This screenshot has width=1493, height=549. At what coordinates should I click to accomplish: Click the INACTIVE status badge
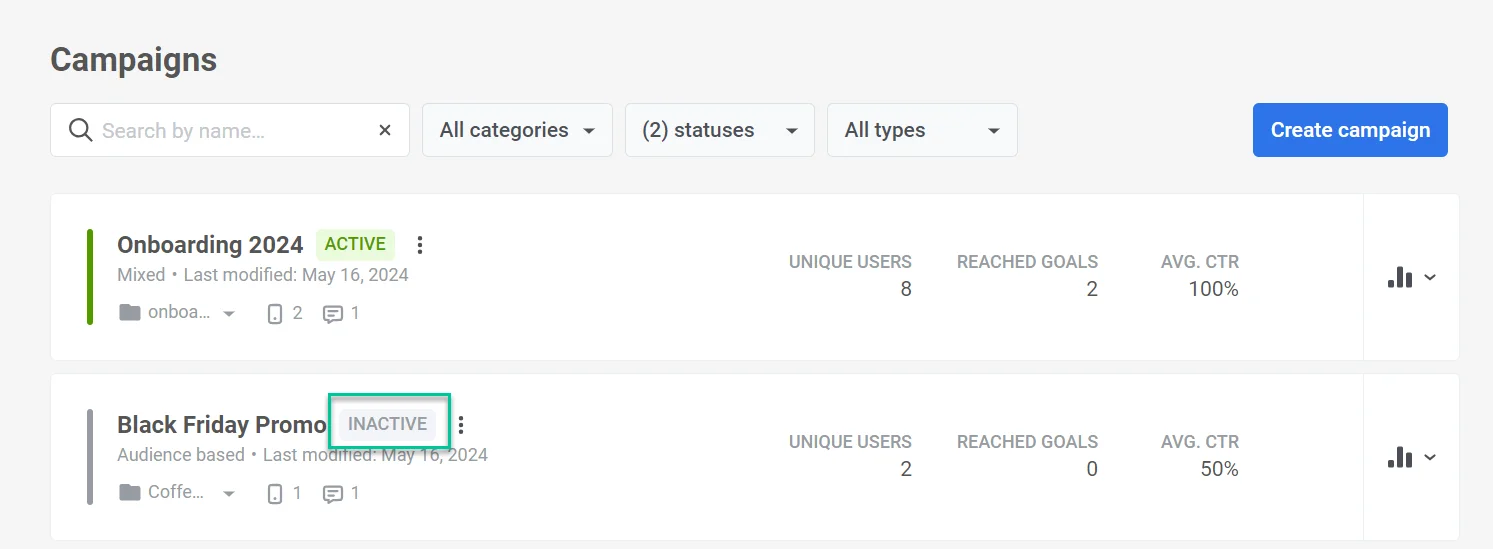(x=387, y=424)
